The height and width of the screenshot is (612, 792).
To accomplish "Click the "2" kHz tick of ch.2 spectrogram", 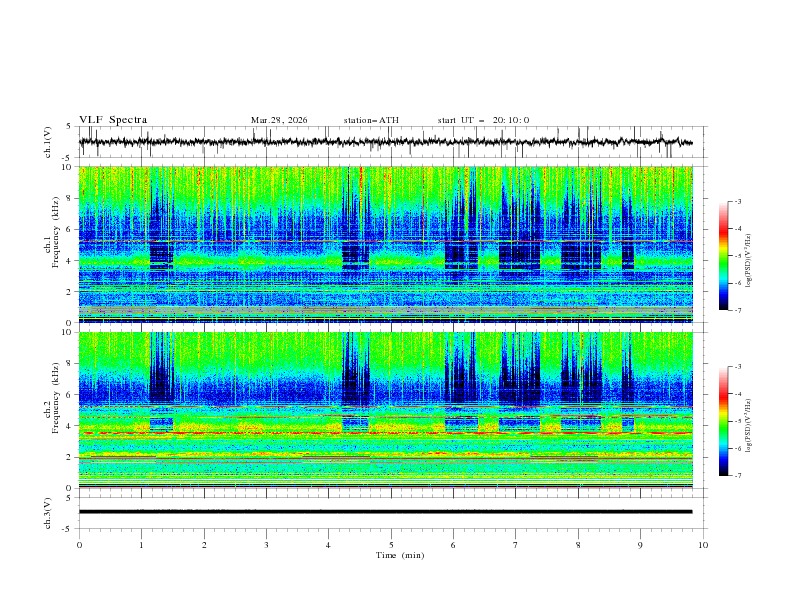I will pyautogui.click(x=69, y=457).
